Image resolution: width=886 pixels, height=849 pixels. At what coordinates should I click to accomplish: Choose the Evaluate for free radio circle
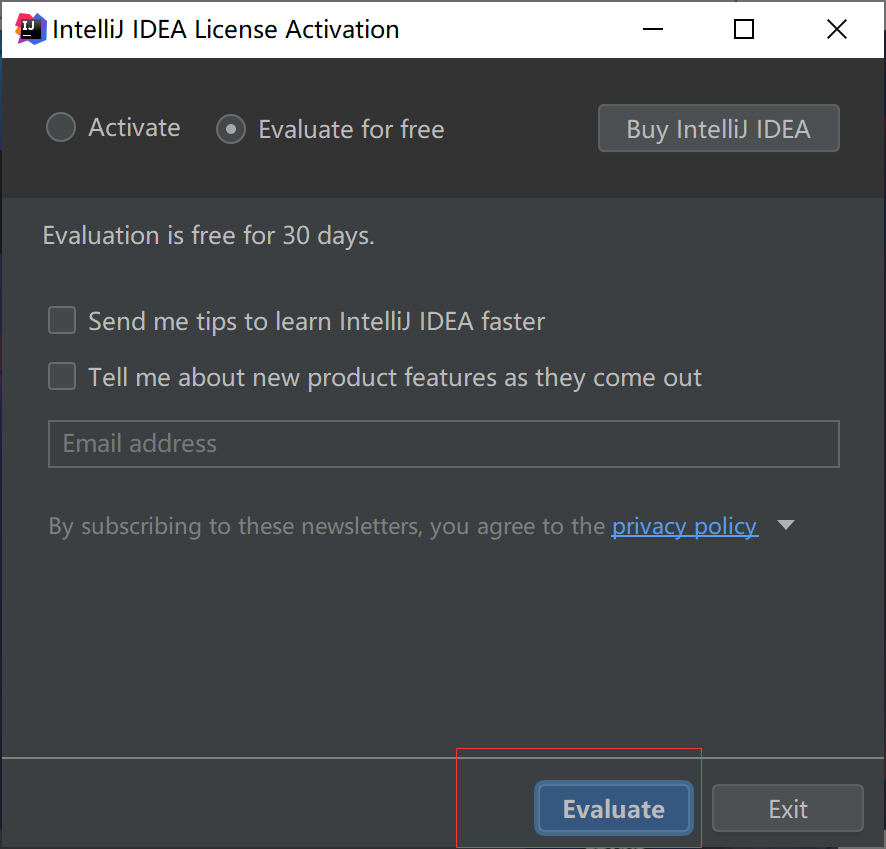tap(231, 129)
